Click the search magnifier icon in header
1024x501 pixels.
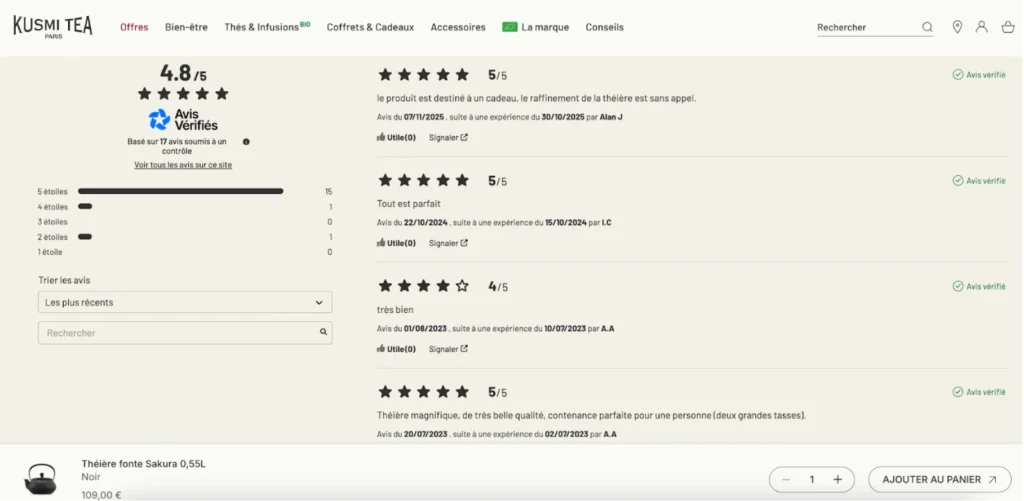click(x=927, y=27)
